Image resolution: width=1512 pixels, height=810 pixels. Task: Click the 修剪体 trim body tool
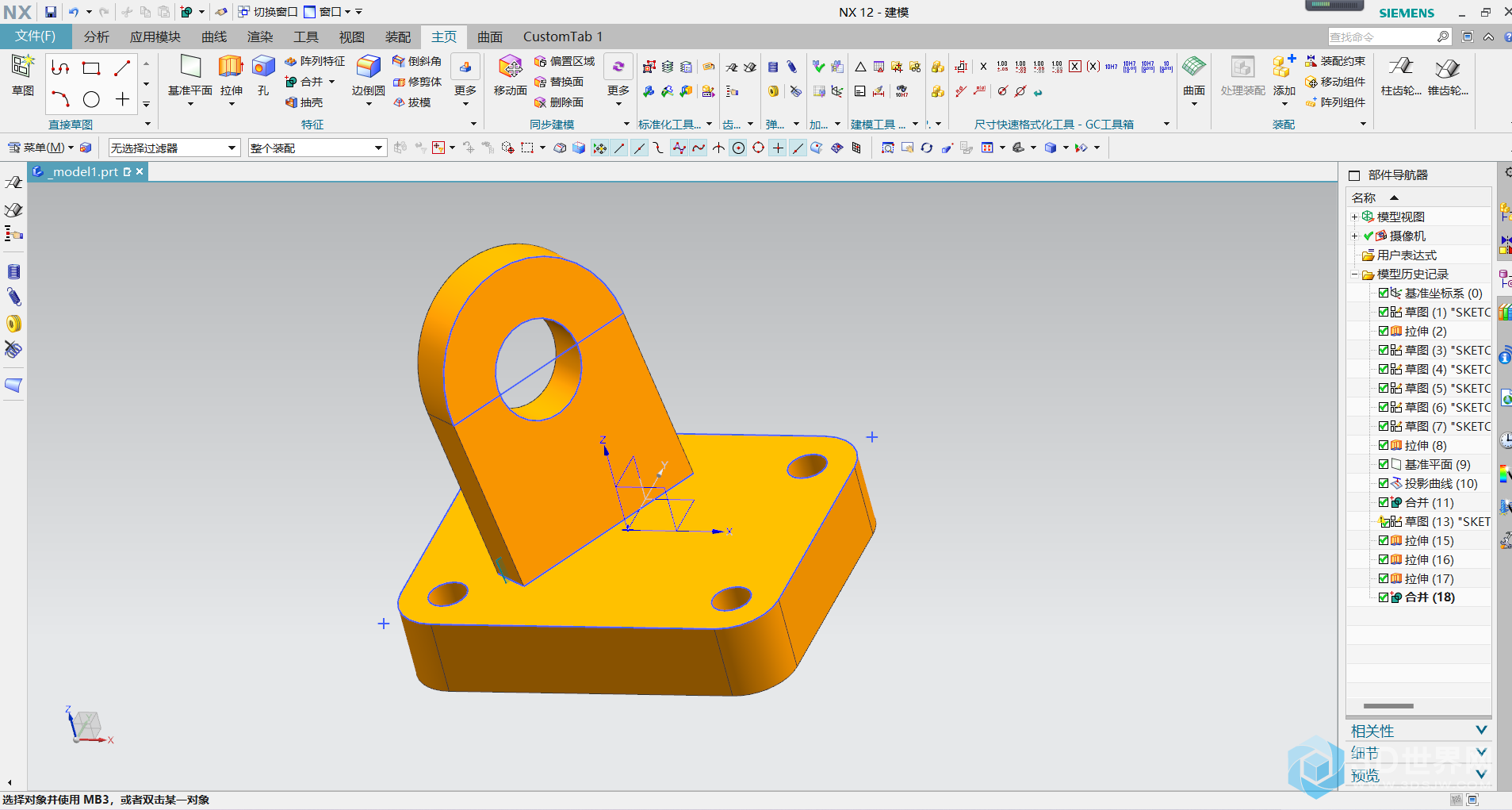point(417,82)
